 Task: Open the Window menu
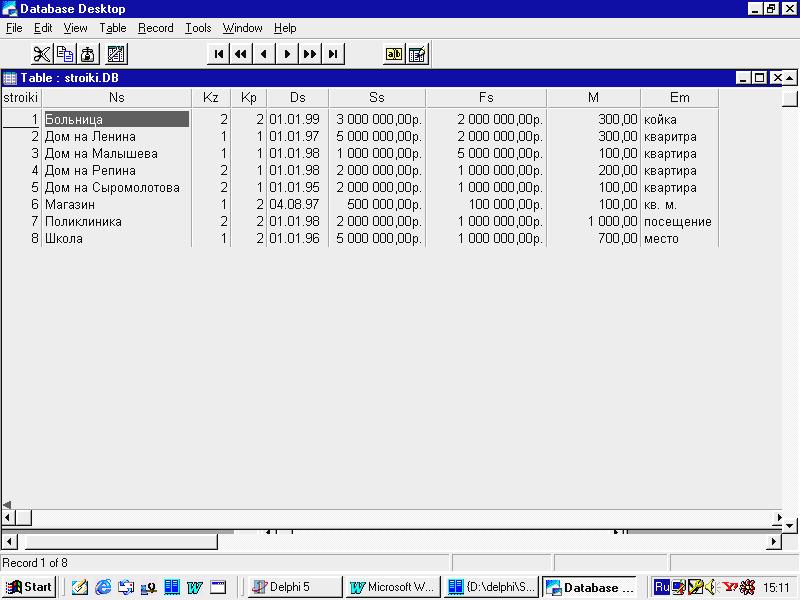tap(242, 28)
